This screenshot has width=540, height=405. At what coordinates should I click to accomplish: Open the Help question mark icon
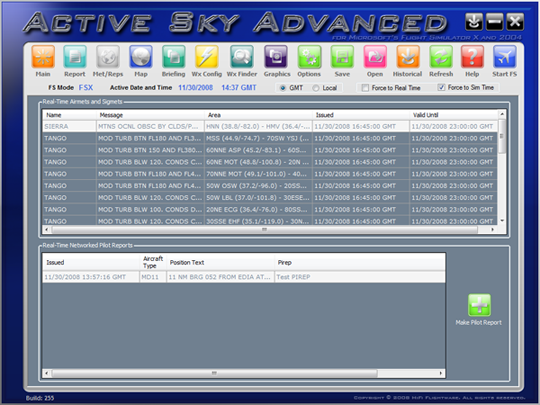pos(472,56)
